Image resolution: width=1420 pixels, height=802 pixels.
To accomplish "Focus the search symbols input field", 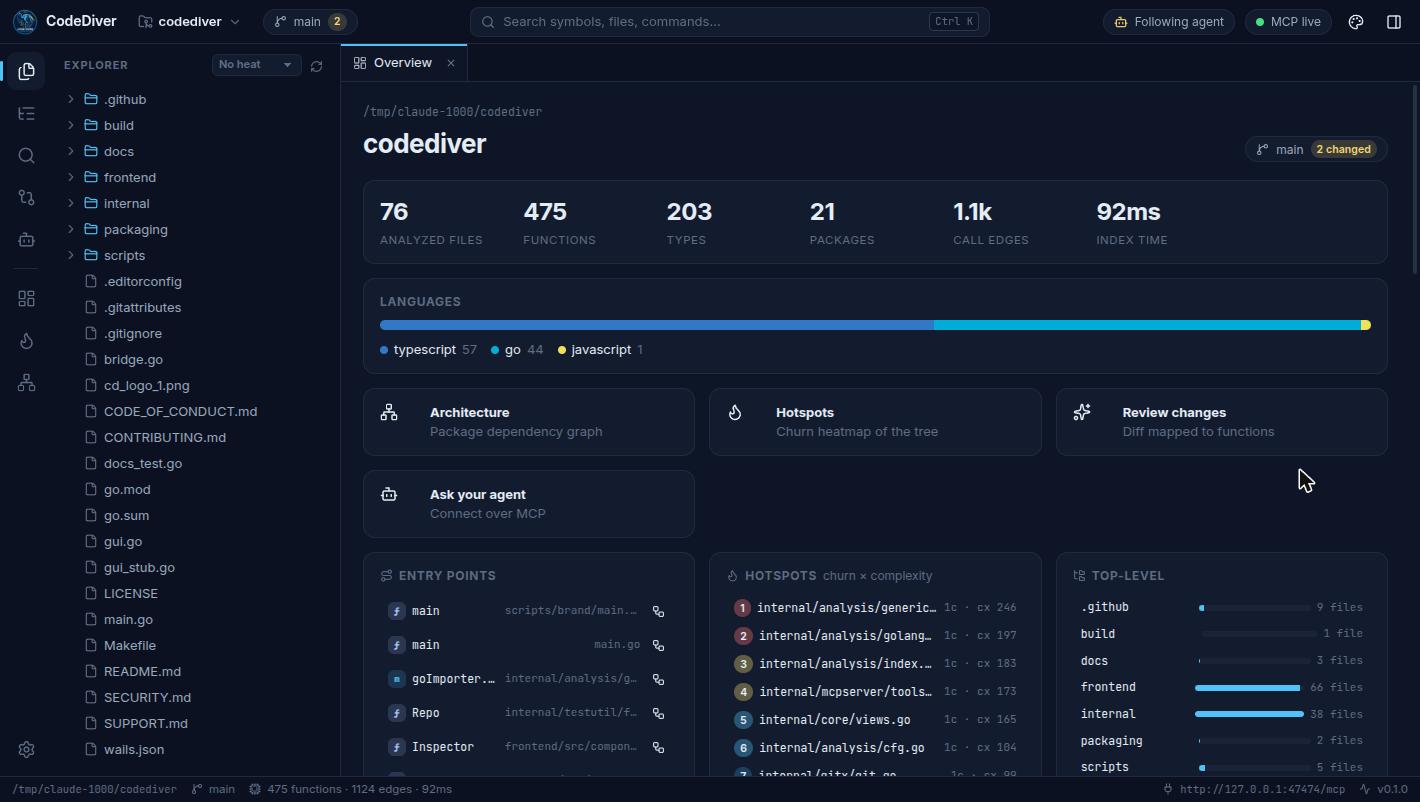I will tap(729, 22).
